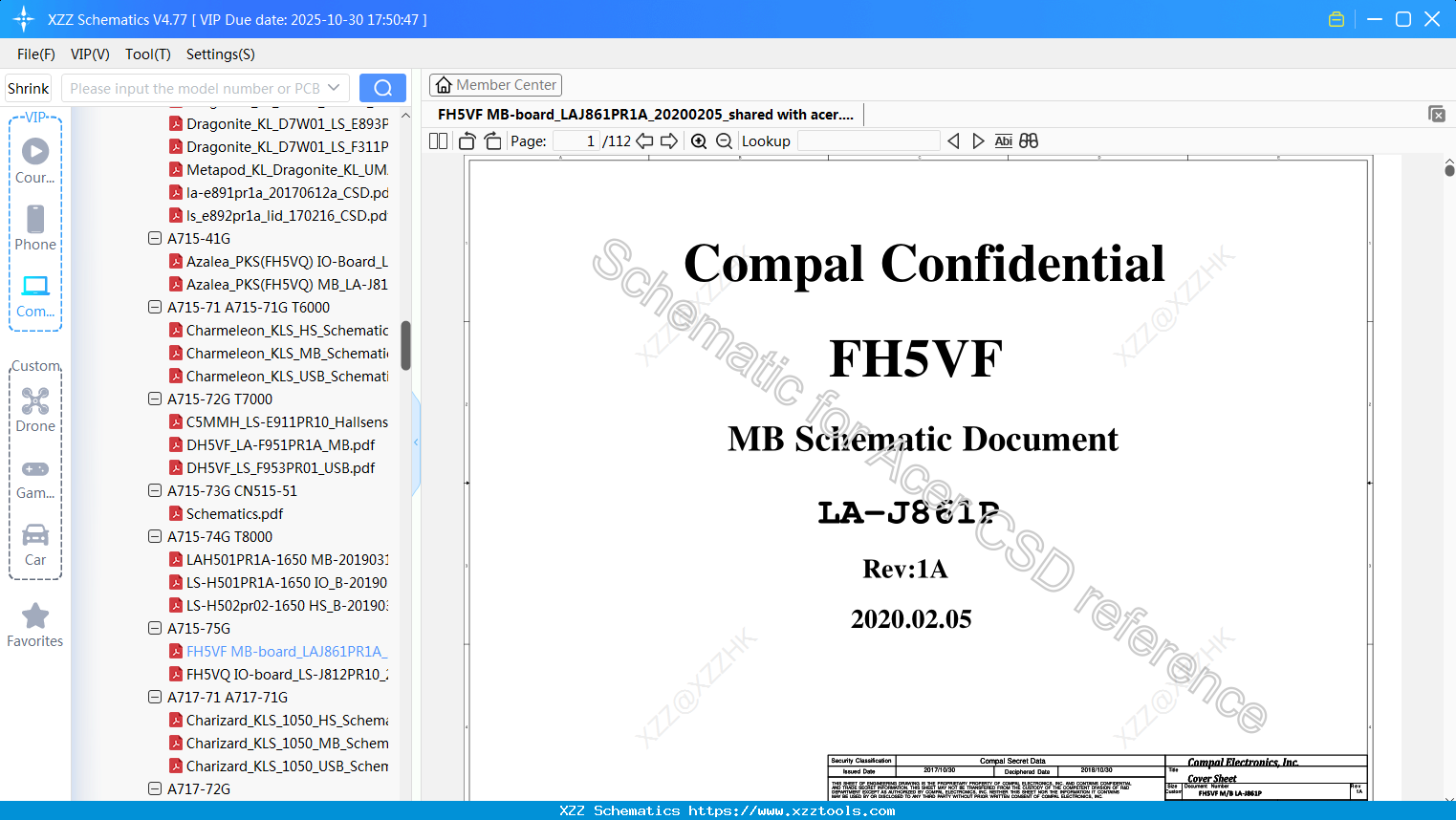Collapse the A717-71 A717-71G node

pyautogui.click(x=155, y=697)
